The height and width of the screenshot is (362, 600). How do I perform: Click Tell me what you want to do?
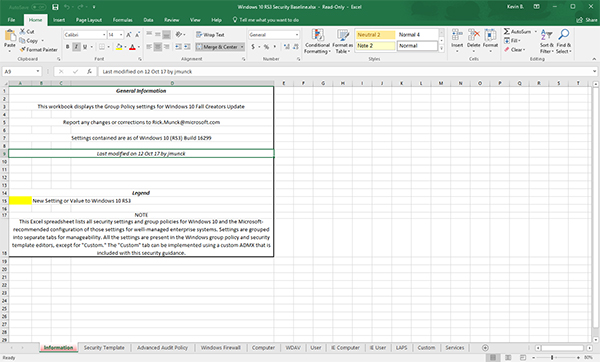(x=266, y=20)
